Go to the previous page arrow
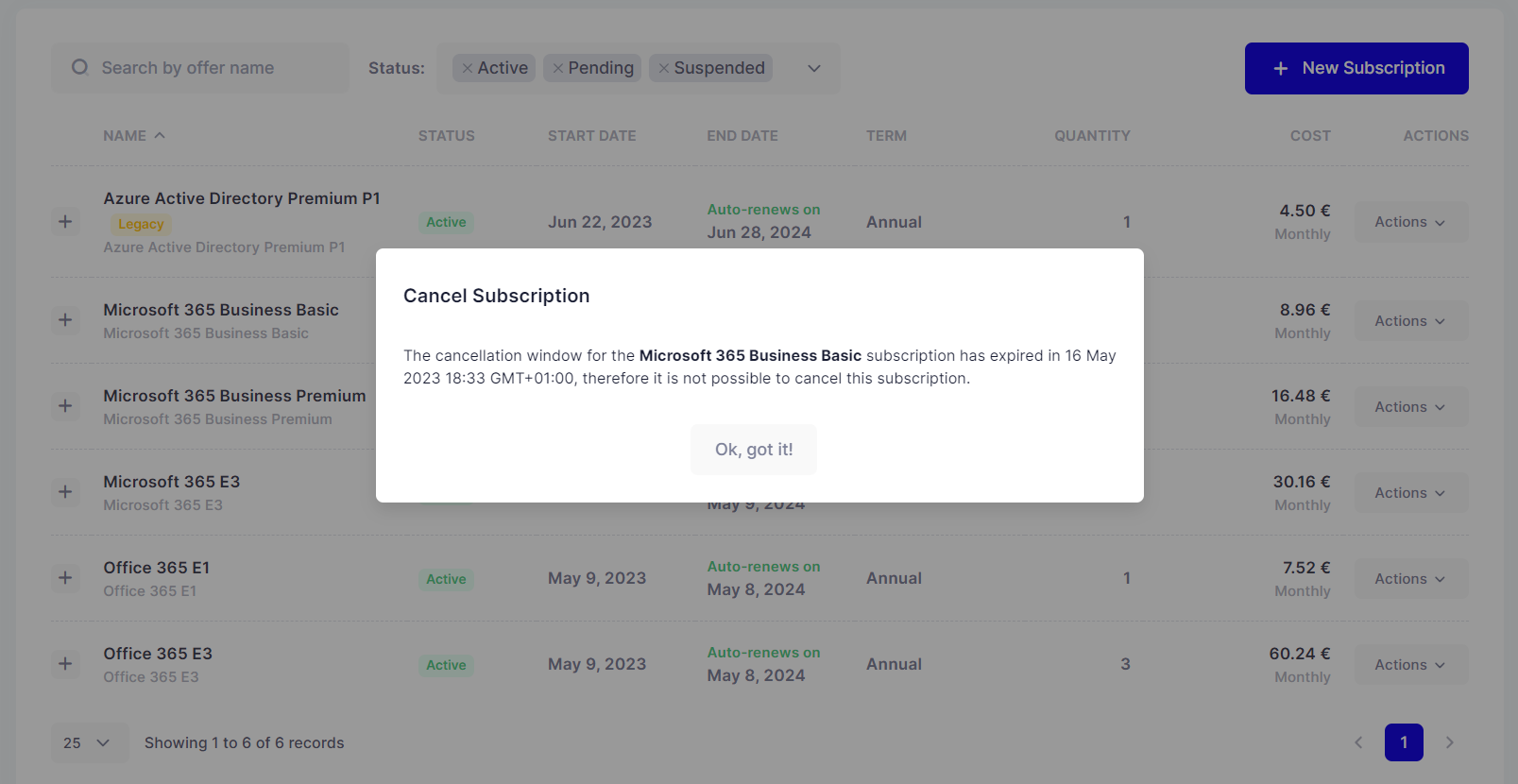1518x784 pixels. pos(1358,742)
